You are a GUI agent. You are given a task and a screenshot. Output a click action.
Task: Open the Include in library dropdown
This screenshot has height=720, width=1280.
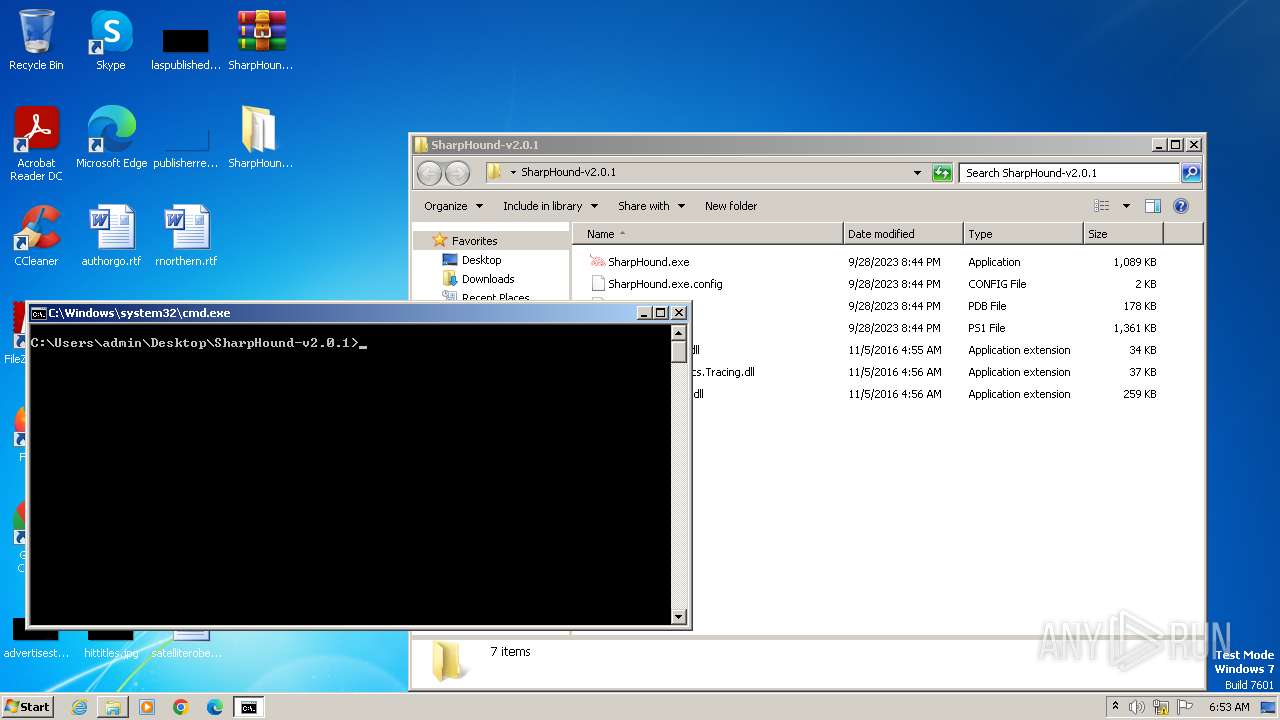[x=550, y=206]
